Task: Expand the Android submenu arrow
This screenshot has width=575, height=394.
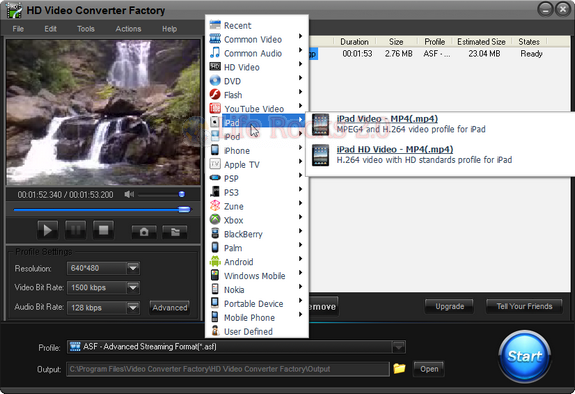Action: [300, 259]
